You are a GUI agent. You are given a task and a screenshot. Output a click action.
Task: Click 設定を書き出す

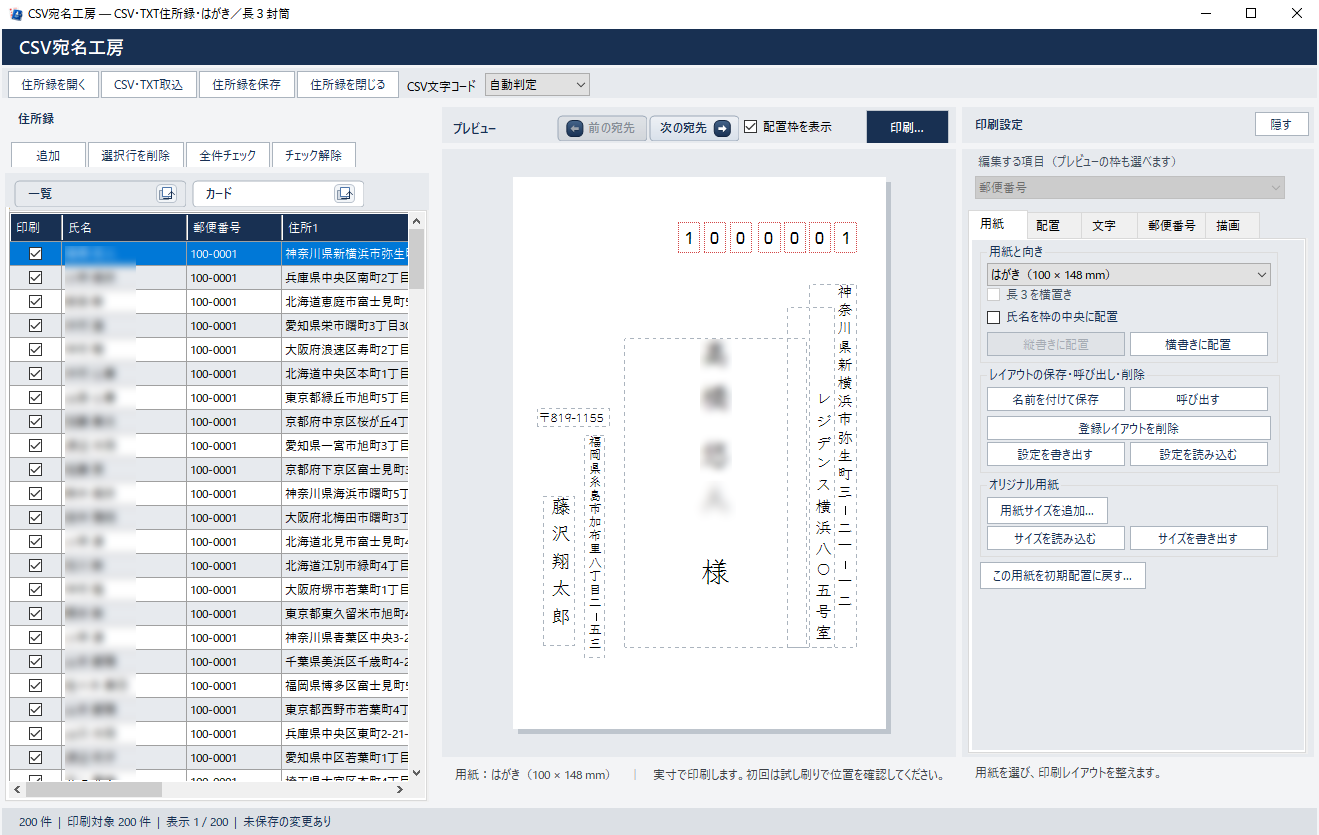(1056, 454)
